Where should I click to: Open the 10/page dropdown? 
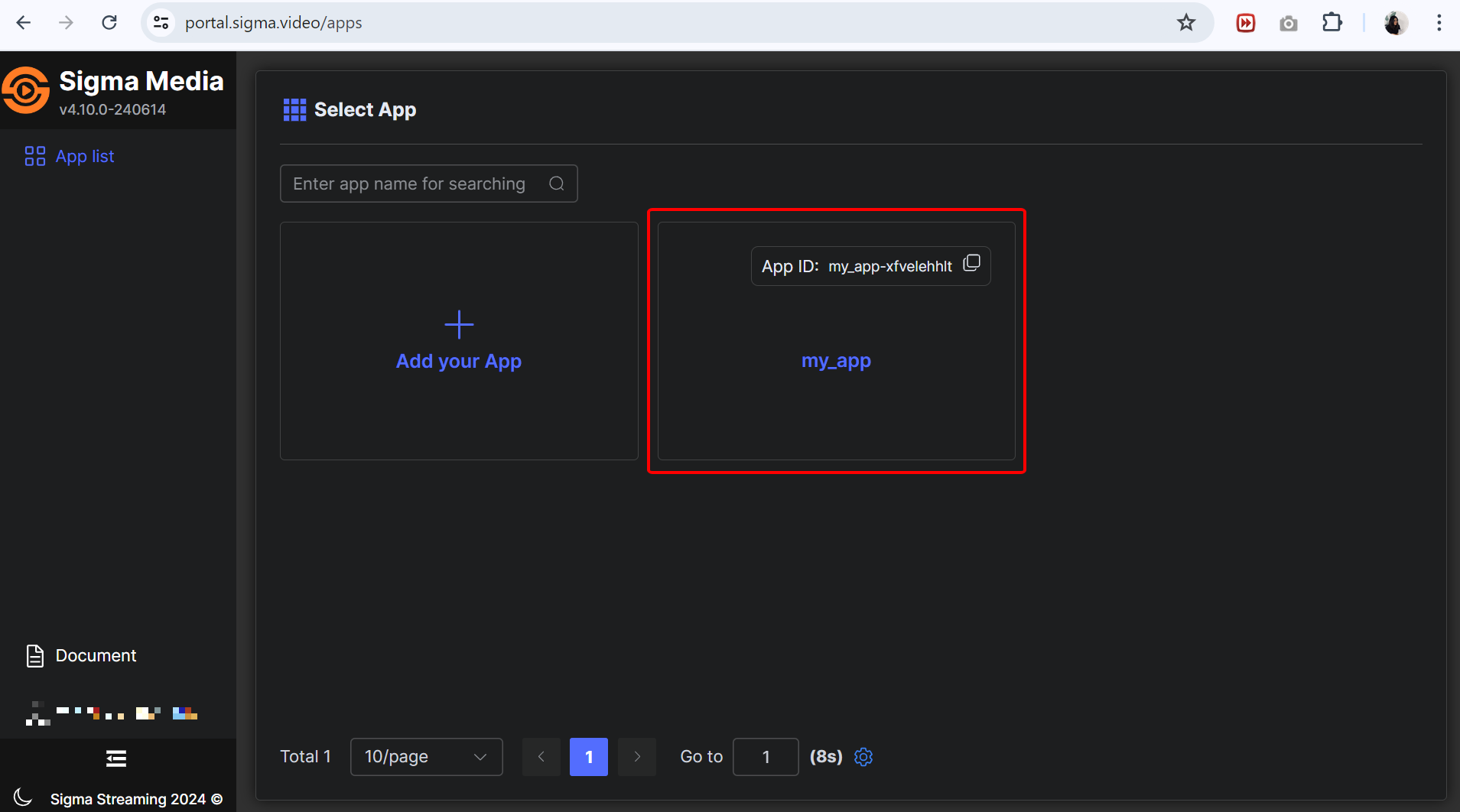426,757
